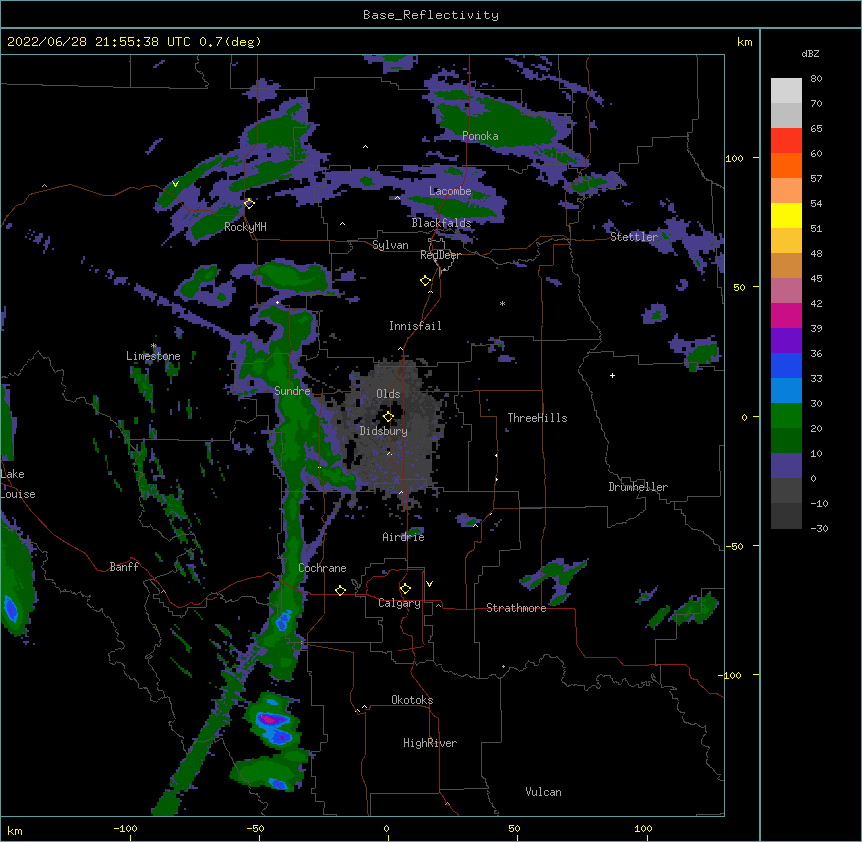Click the white plus marker east of ThreeHills
Screen dimensions: 862x842
[612, 375]
